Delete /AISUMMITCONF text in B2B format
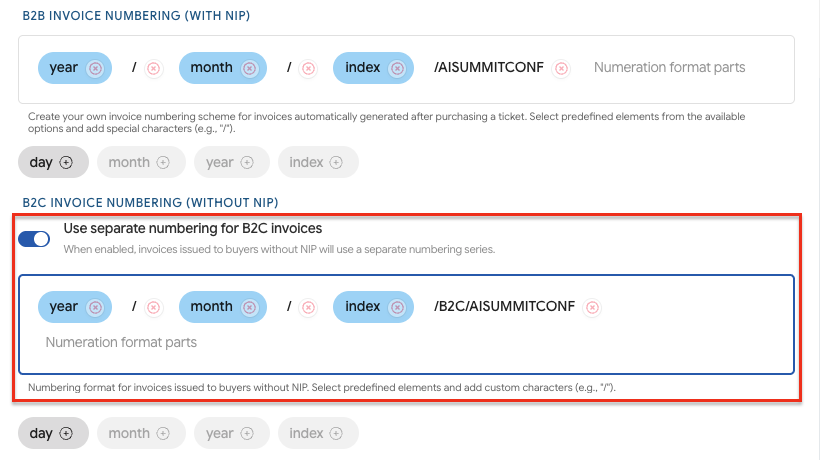The image size is (820, 460). click(x=562, y=68)
